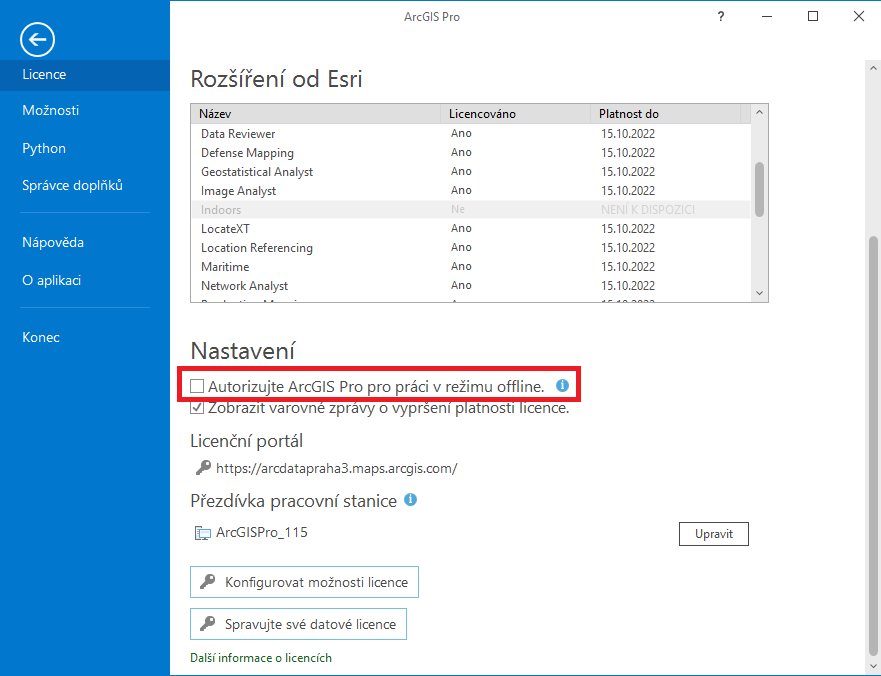Click the key icon in Spravujte své datové licence
Viewport: 881px width, 676px height.
pos(207,623)
